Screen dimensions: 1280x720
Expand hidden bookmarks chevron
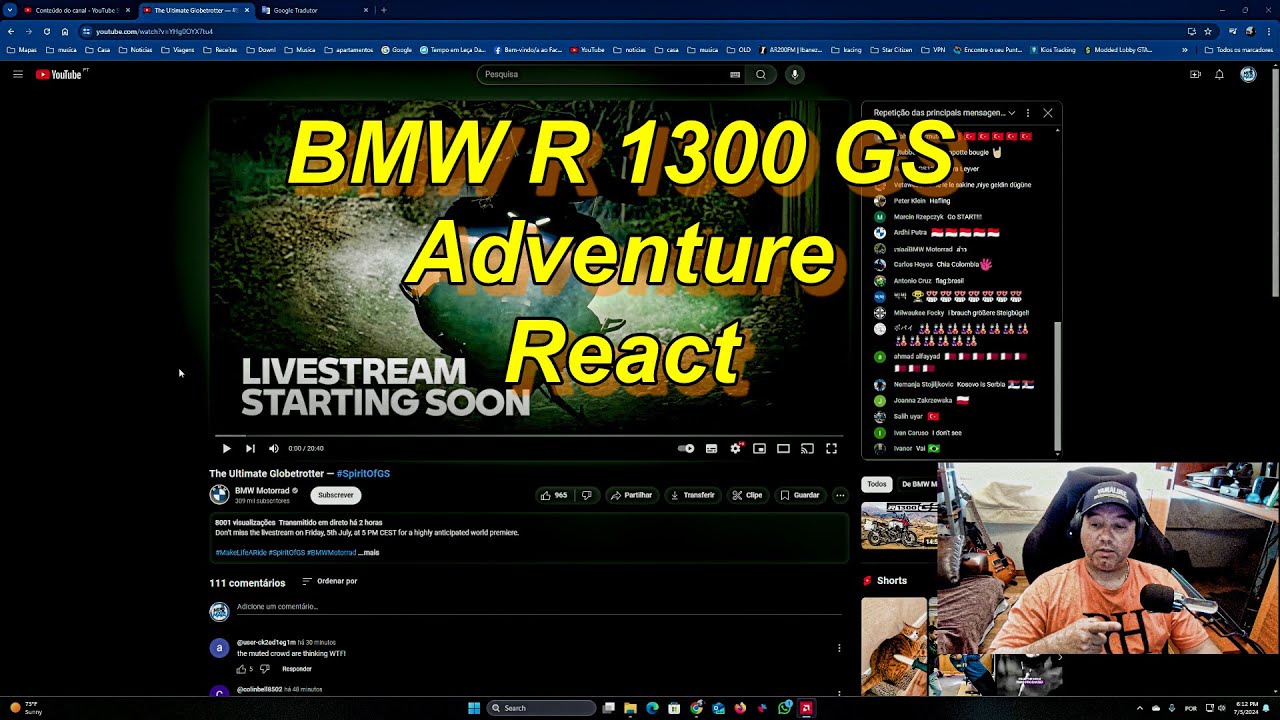tap(1185, 49)
